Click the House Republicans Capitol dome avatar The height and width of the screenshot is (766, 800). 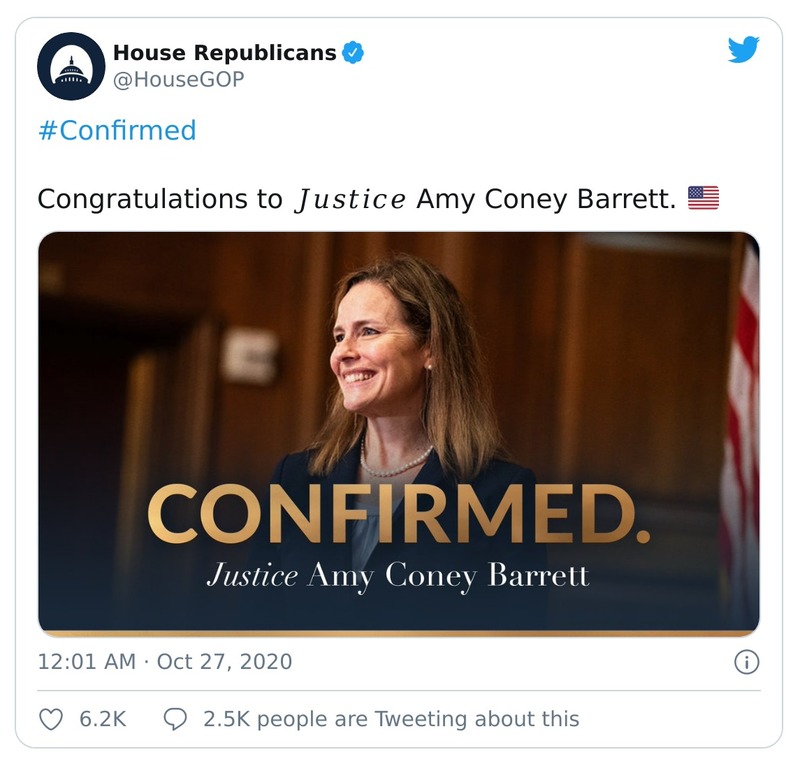click(71, 65)
